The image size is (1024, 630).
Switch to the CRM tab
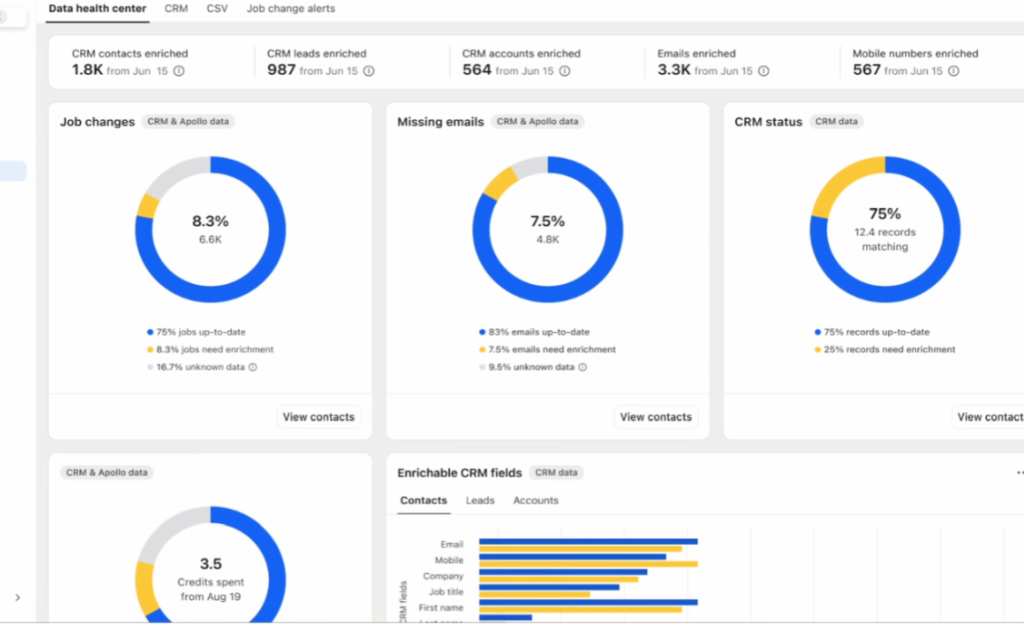(176, 8)
